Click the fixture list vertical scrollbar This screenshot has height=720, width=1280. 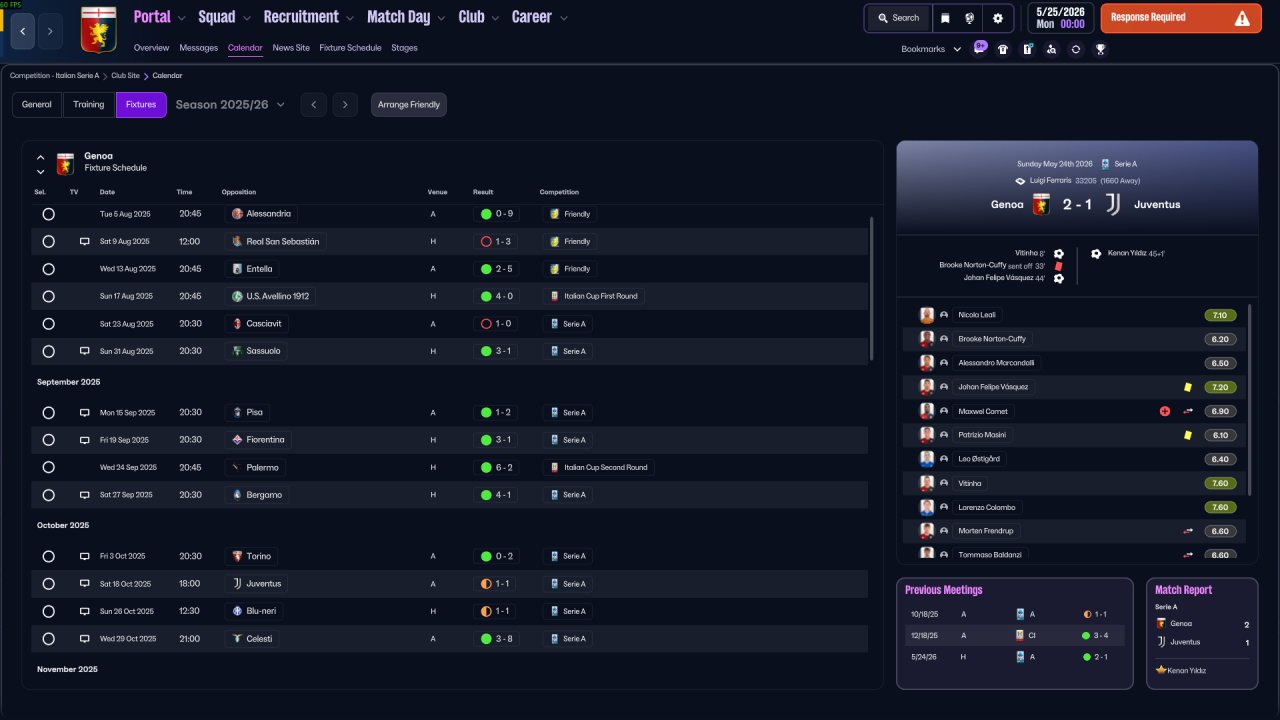pyautogui.click(x=872, y=288)
